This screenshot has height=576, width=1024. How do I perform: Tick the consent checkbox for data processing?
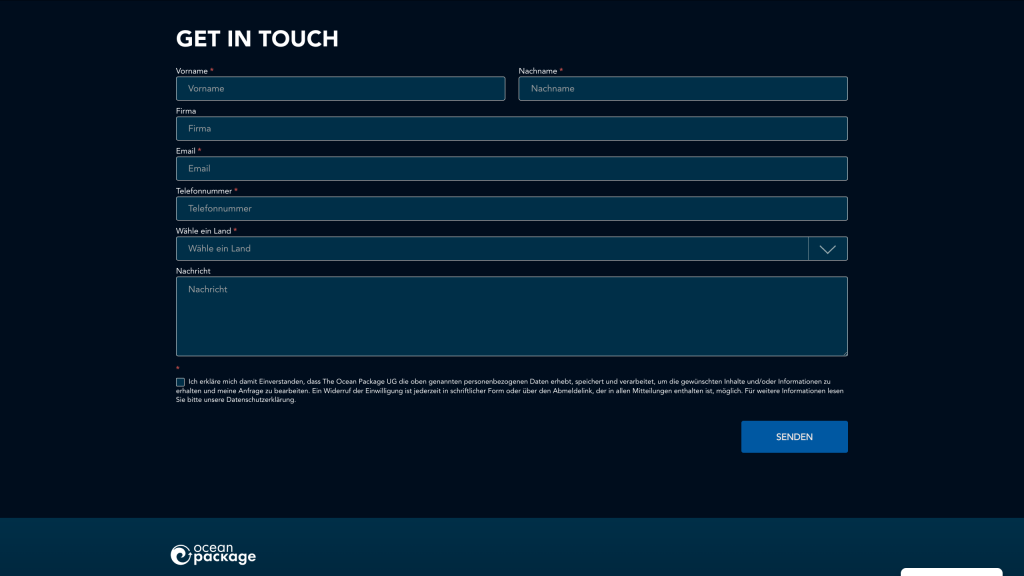coord(180,382)
